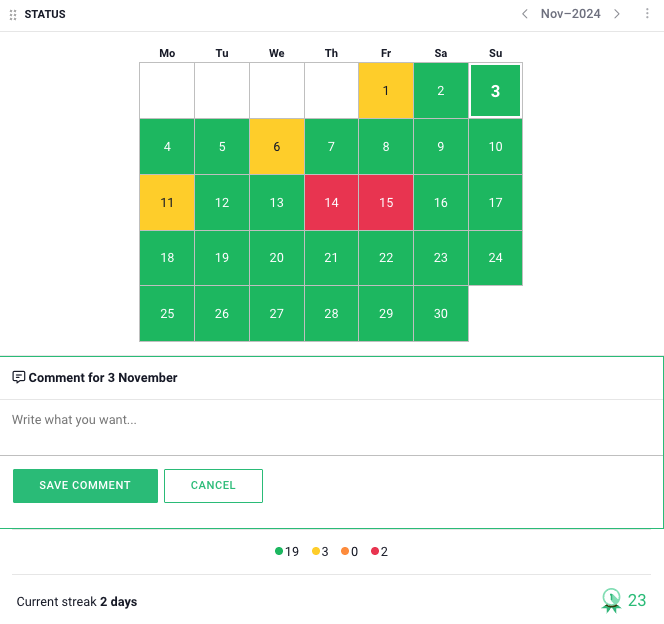Pick yellow day 11 in the calendar
Viewport: 664px width, 624px height.
tap(167, 203)
